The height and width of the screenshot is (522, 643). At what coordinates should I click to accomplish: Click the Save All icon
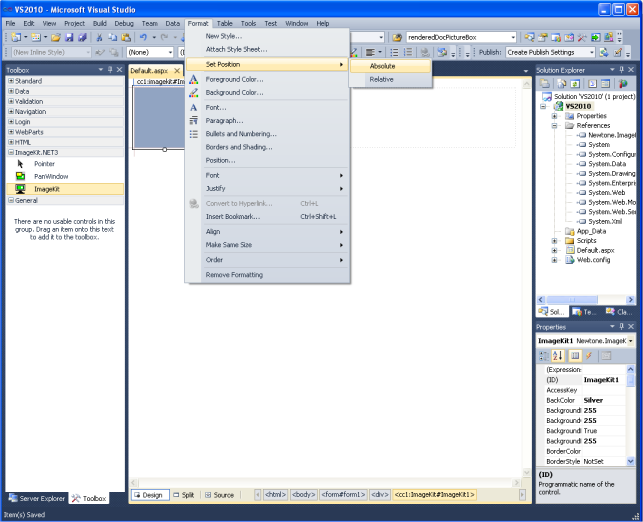coord(82,37)
